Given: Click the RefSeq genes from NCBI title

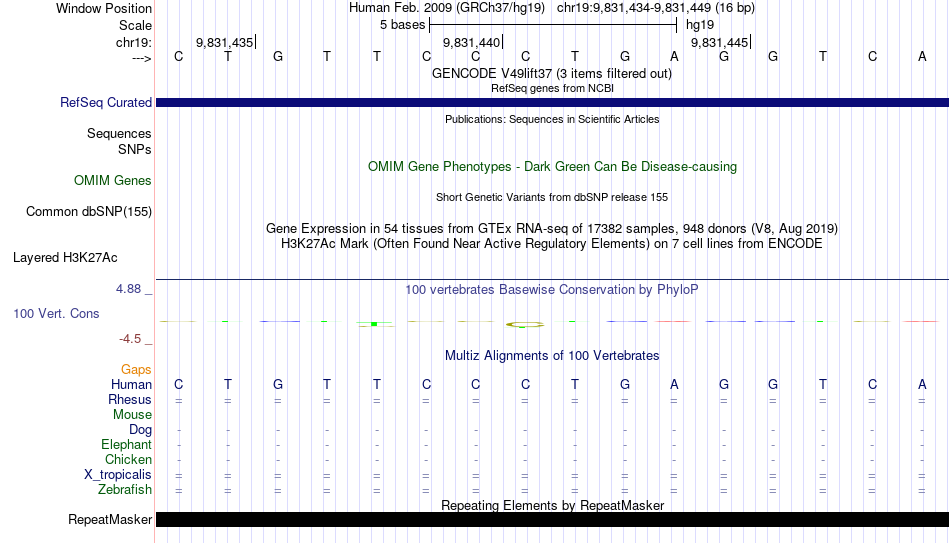Looking at the screenshot, I should click(552, 88).
